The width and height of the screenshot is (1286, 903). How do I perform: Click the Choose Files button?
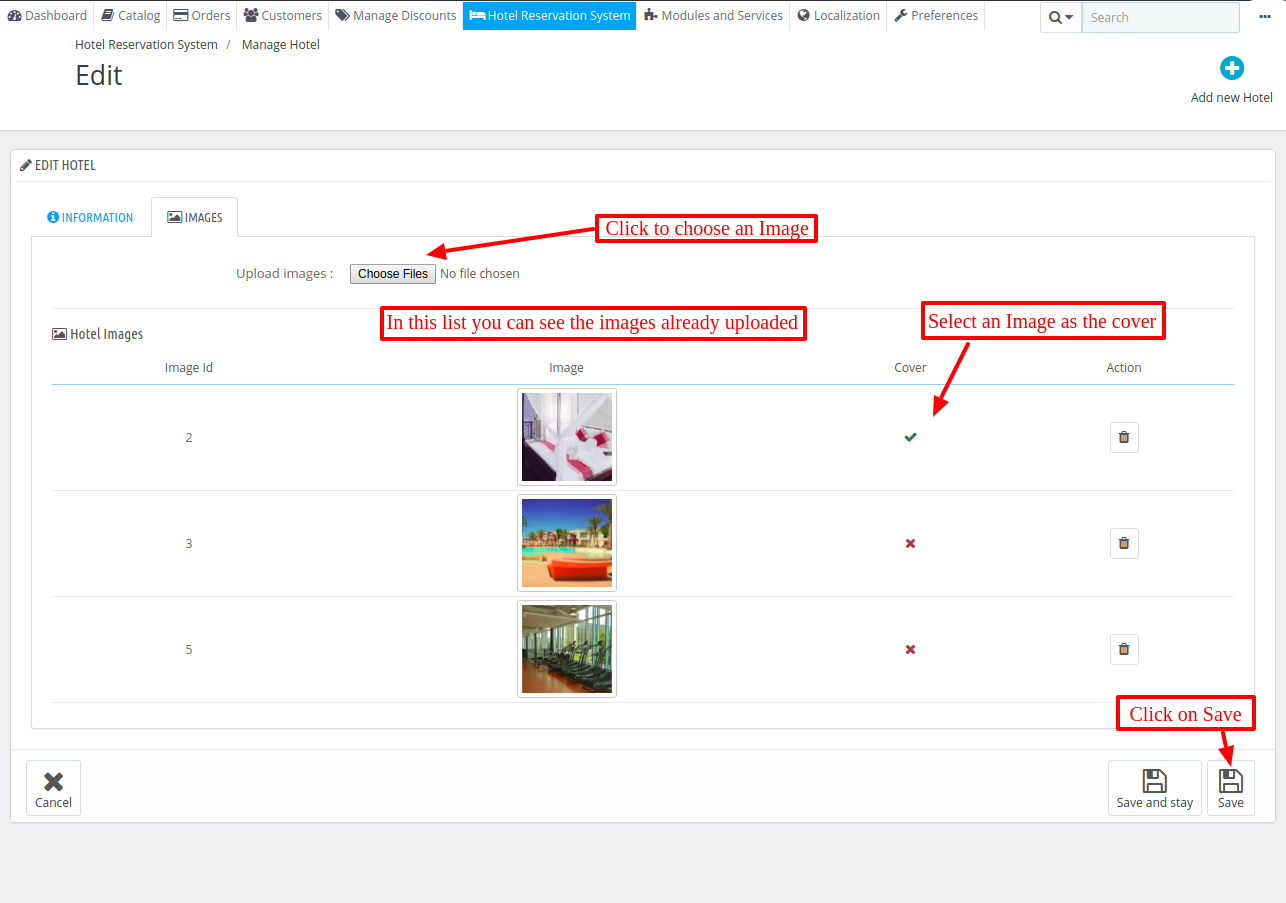click(393, 273)
